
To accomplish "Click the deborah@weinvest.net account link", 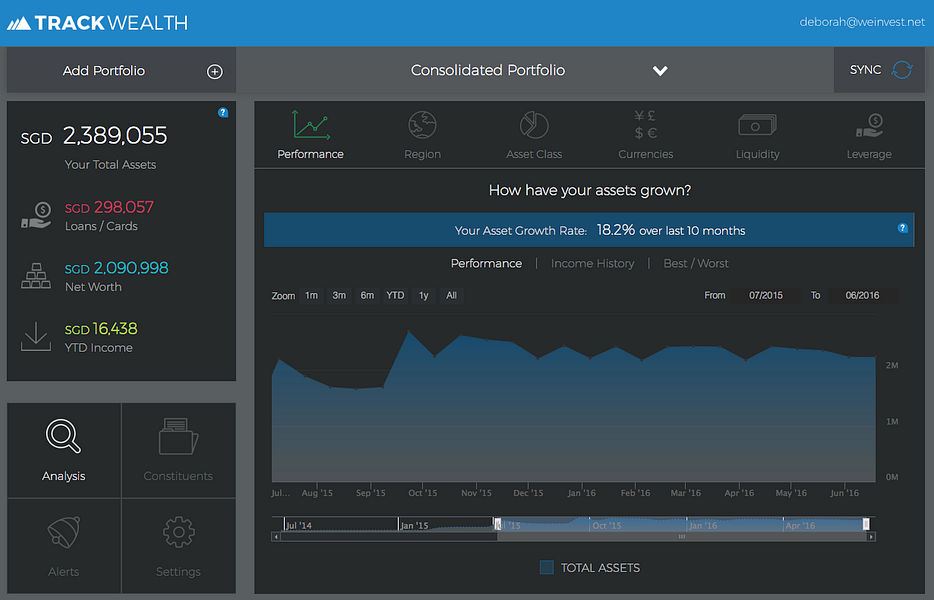I will coord(862,22).
